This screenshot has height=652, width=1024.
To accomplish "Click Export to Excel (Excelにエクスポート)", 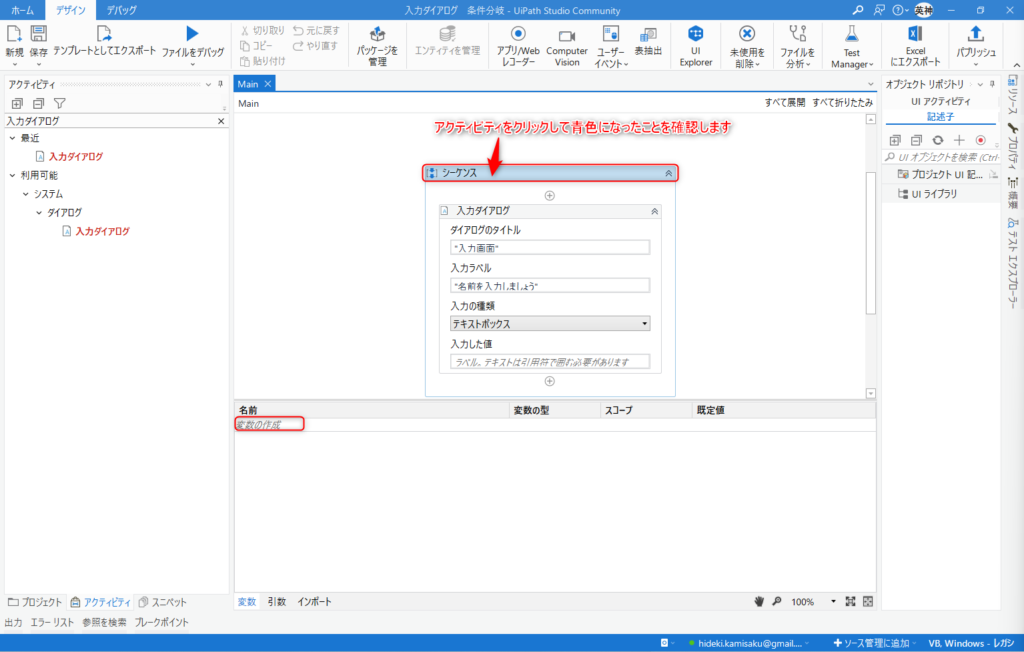I will (x=915, y=45).
